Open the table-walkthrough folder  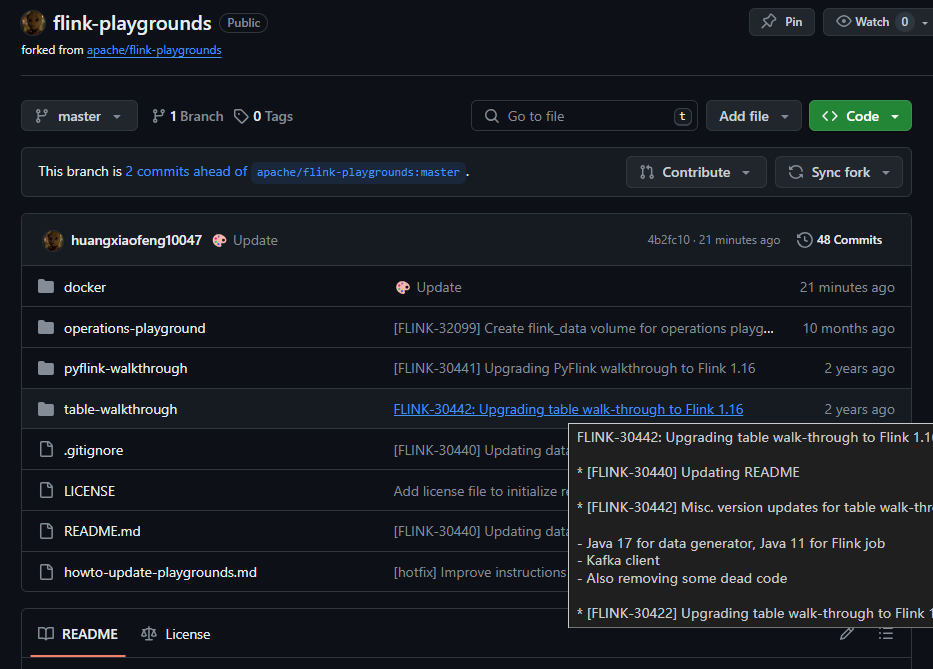[x=121, y=409]
